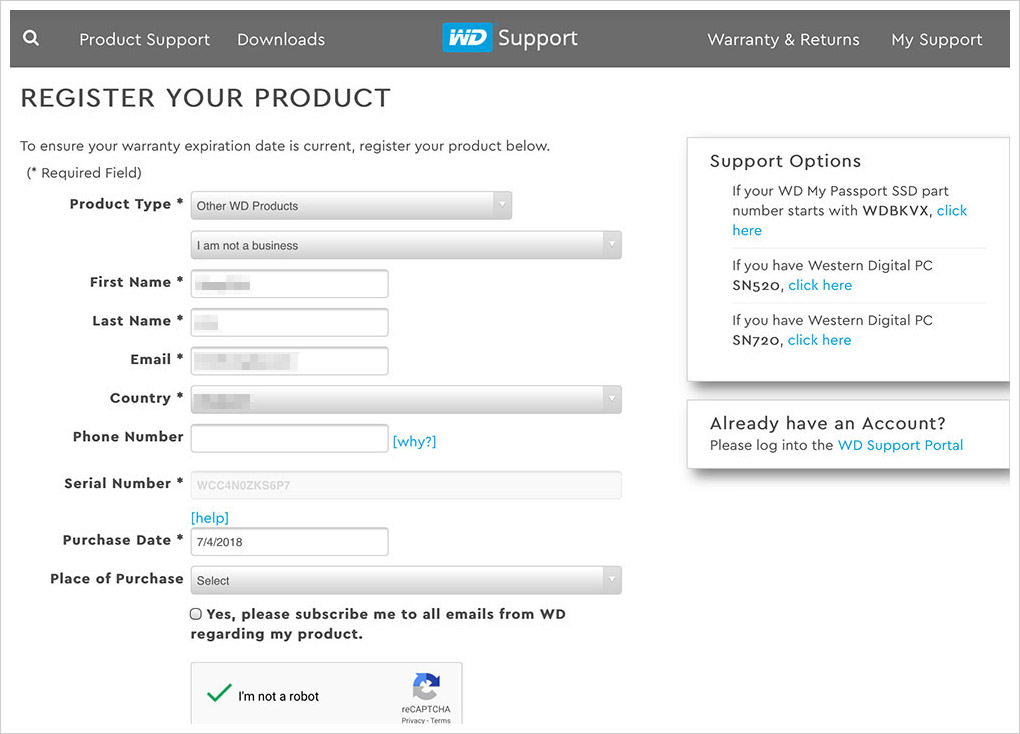The height and width of the screenshot is (734, 1020).
Task: Go to Warranty & Returns
Action: (x=783, y=39)
